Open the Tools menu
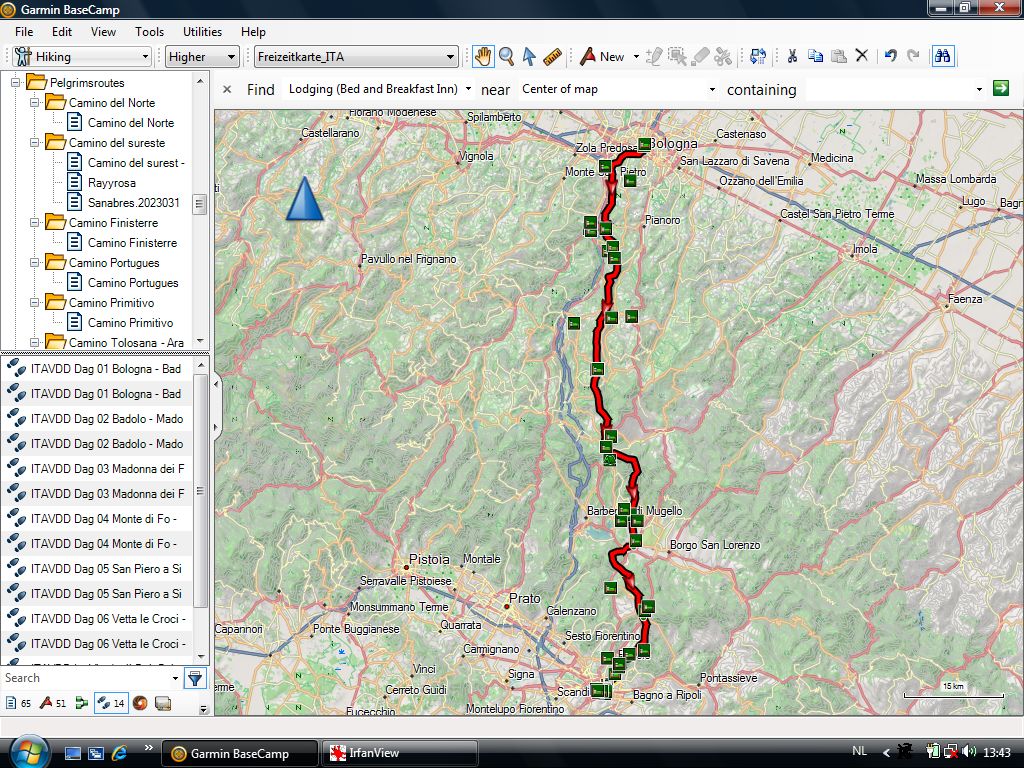1024x768 pixels. 149,32
